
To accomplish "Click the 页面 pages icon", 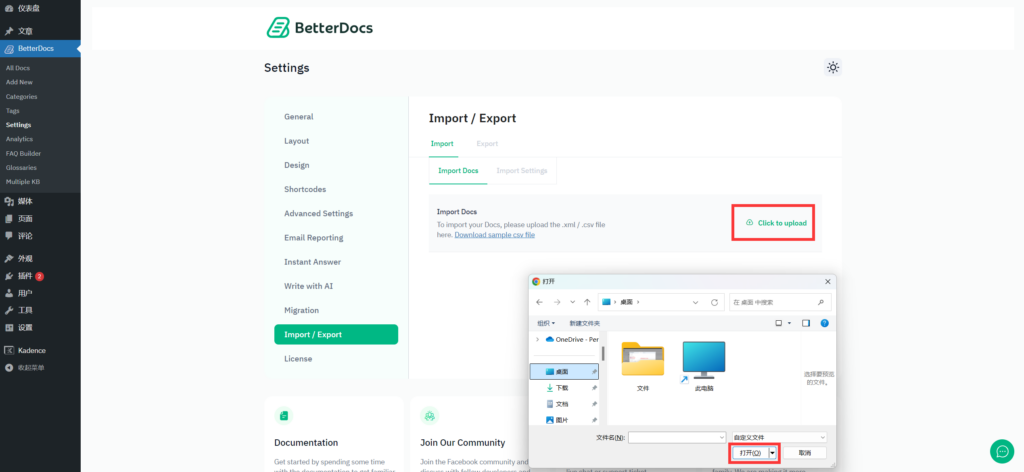I will point(9,219).
